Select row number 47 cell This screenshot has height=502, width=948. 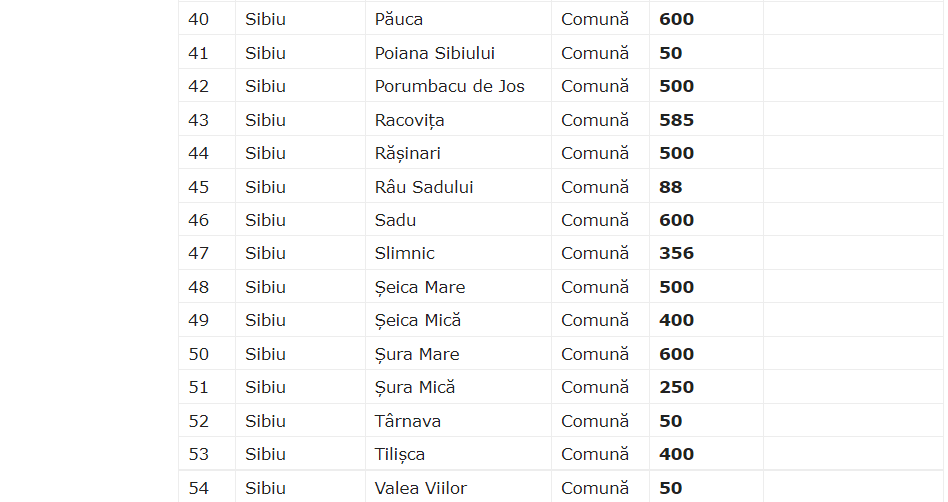[x=198, y=253]
